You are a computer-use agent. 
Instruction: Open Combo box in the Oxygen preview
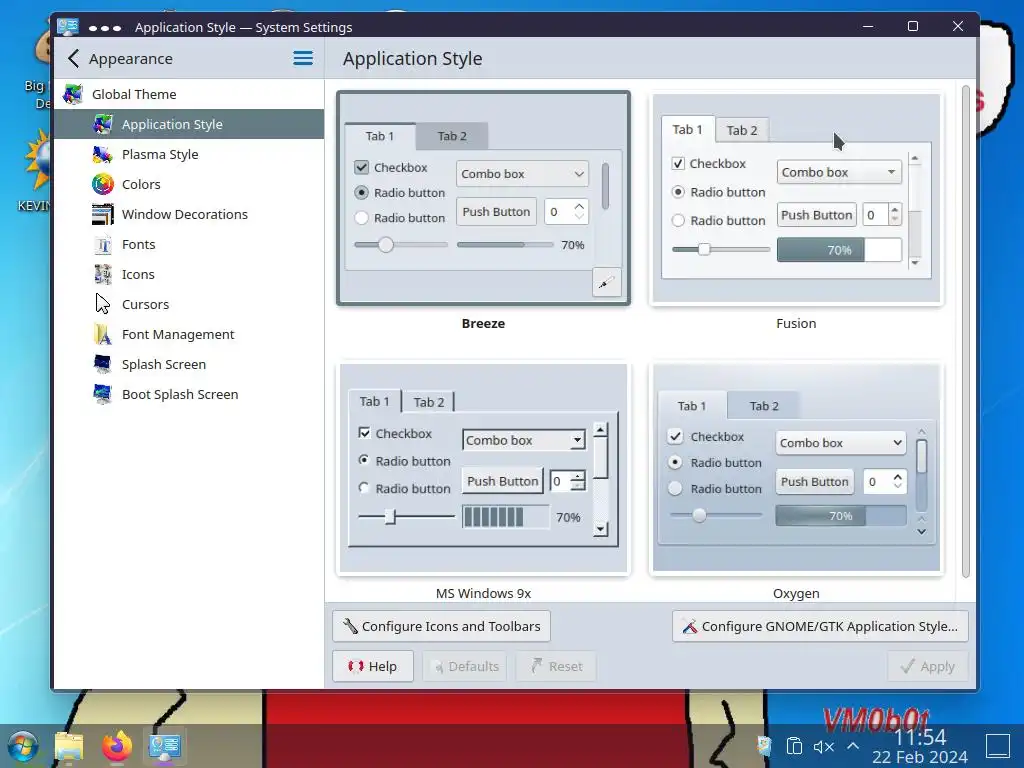pos(840,443)
